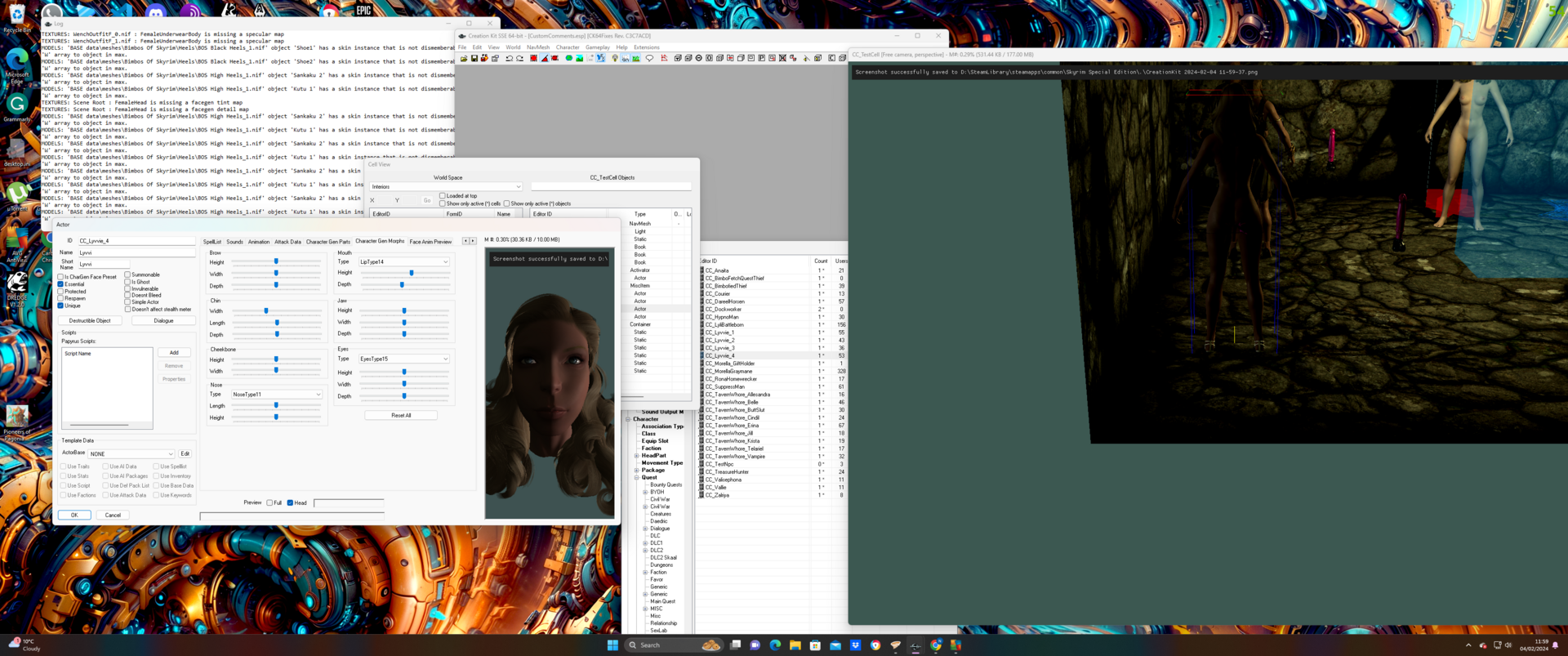
Task: Open Dropbox icon on taskbar
Action: point(855,645)
